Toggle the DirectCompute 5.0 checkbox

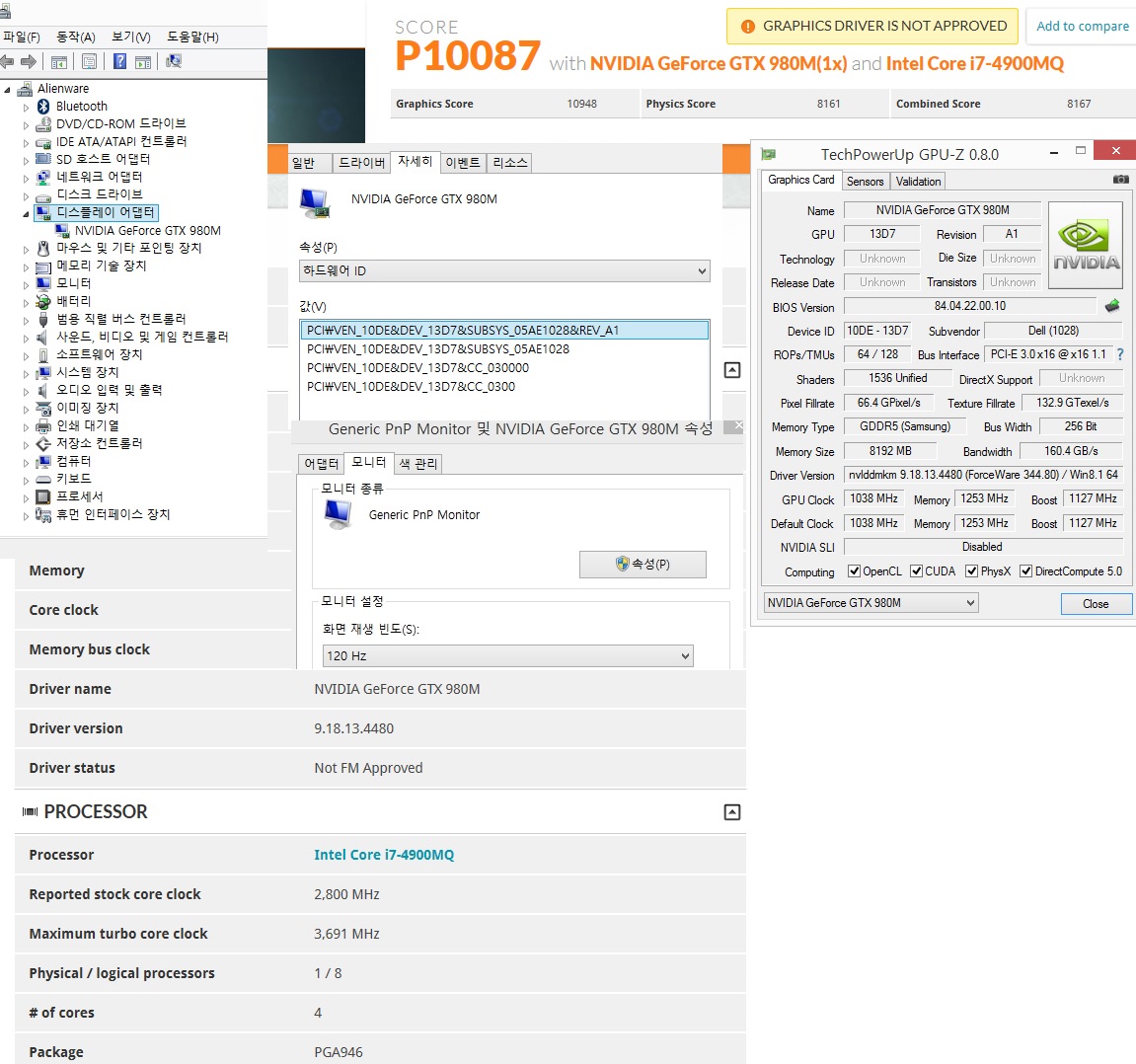click(x=1025, y=571)
